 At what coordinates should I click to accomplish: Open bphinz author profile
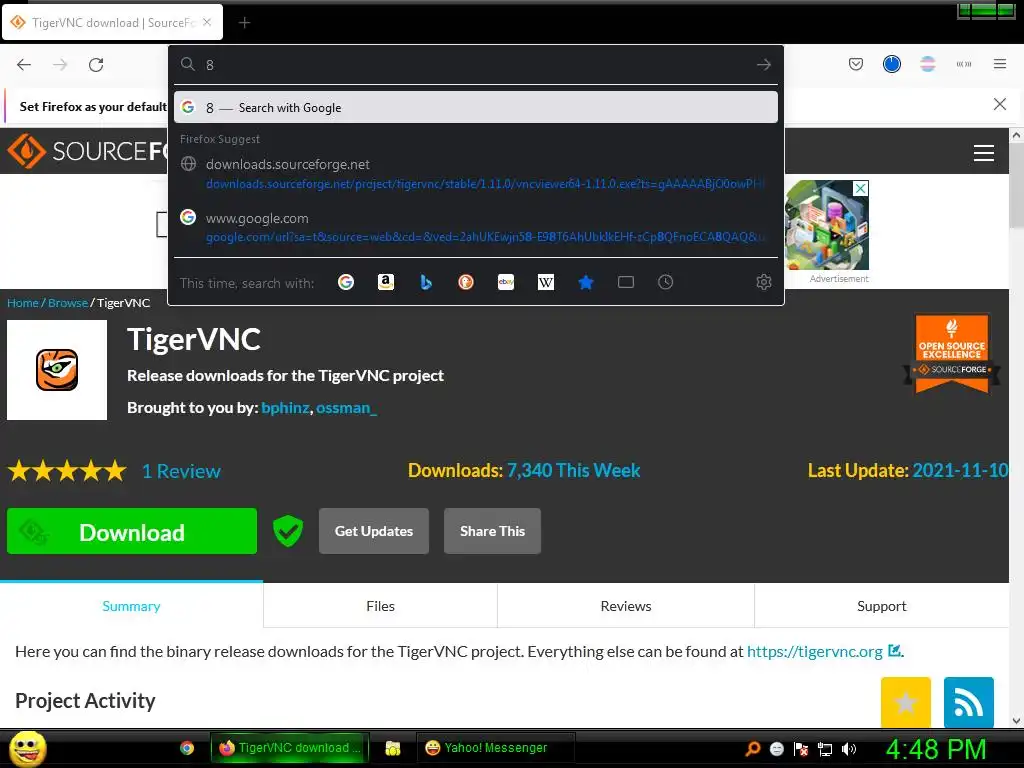pyautogui.click(x=285, y=408)
